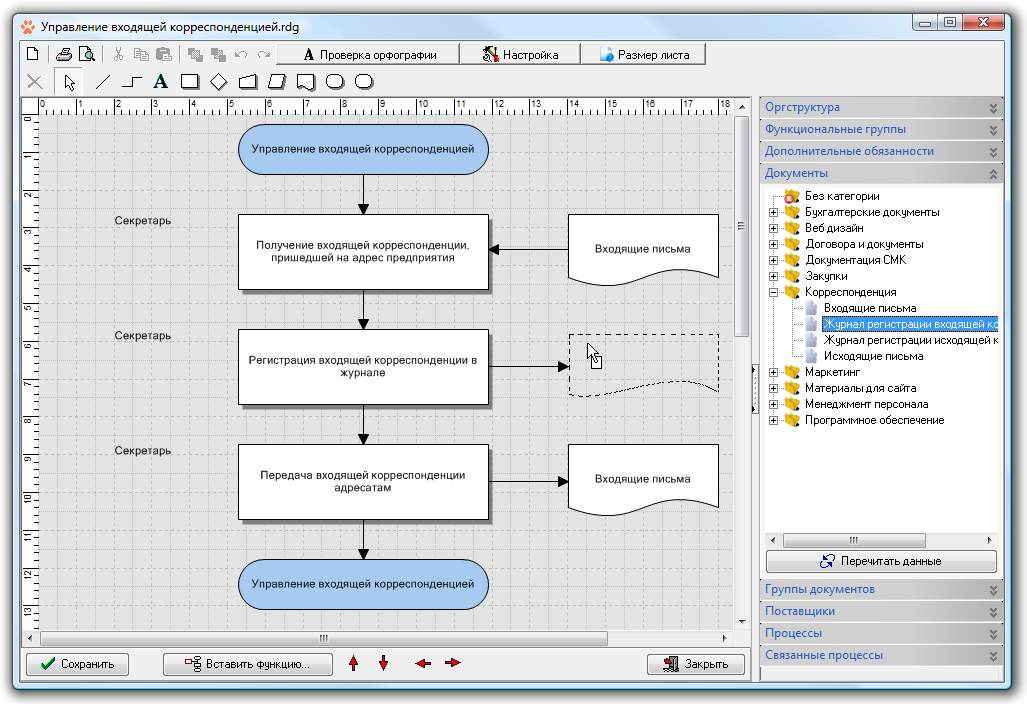The width and height of the screenshot is (1027, 704).
Task: Select the elbow connector tool
Action: 132,82
